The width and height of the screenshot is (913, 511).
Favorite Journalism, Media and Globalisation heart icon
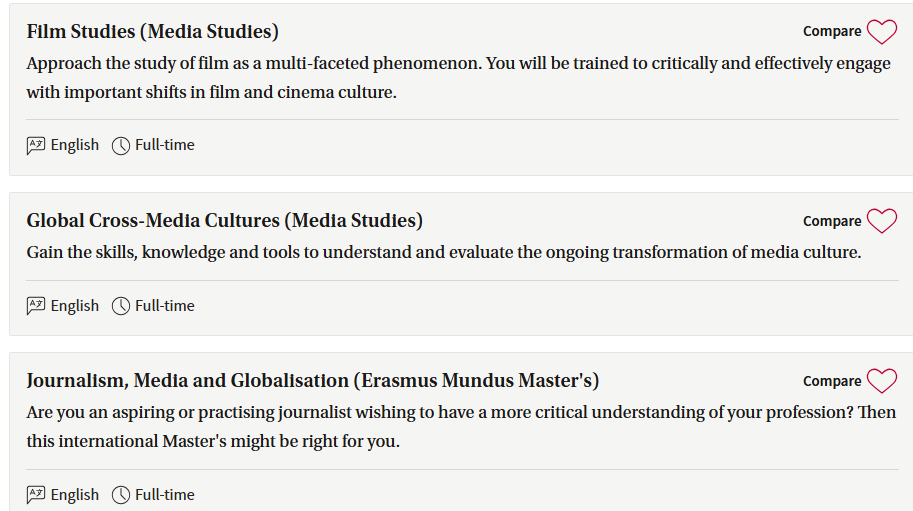point(882,381)
